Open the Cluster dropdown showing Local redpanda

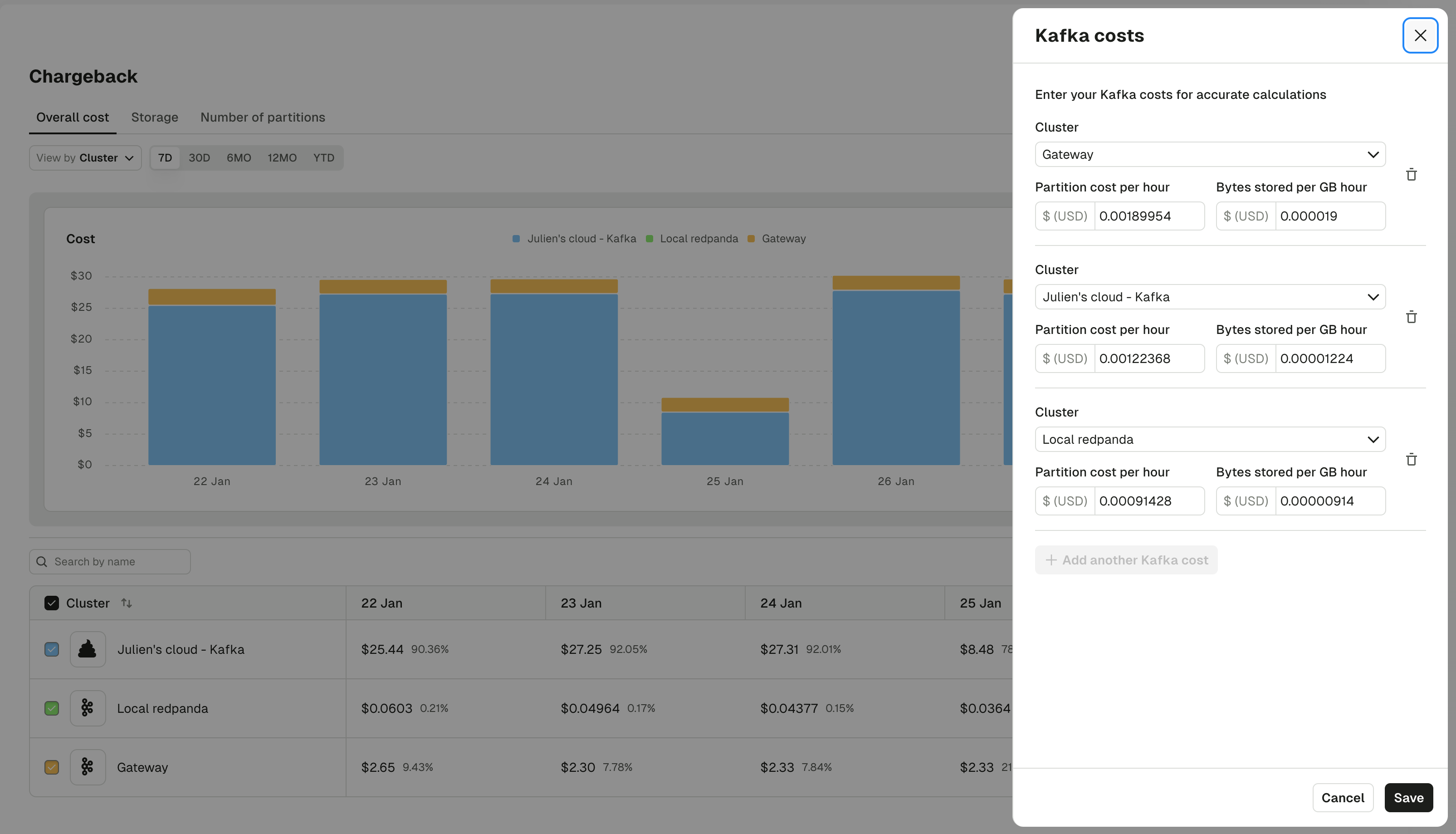[1209, 439]
